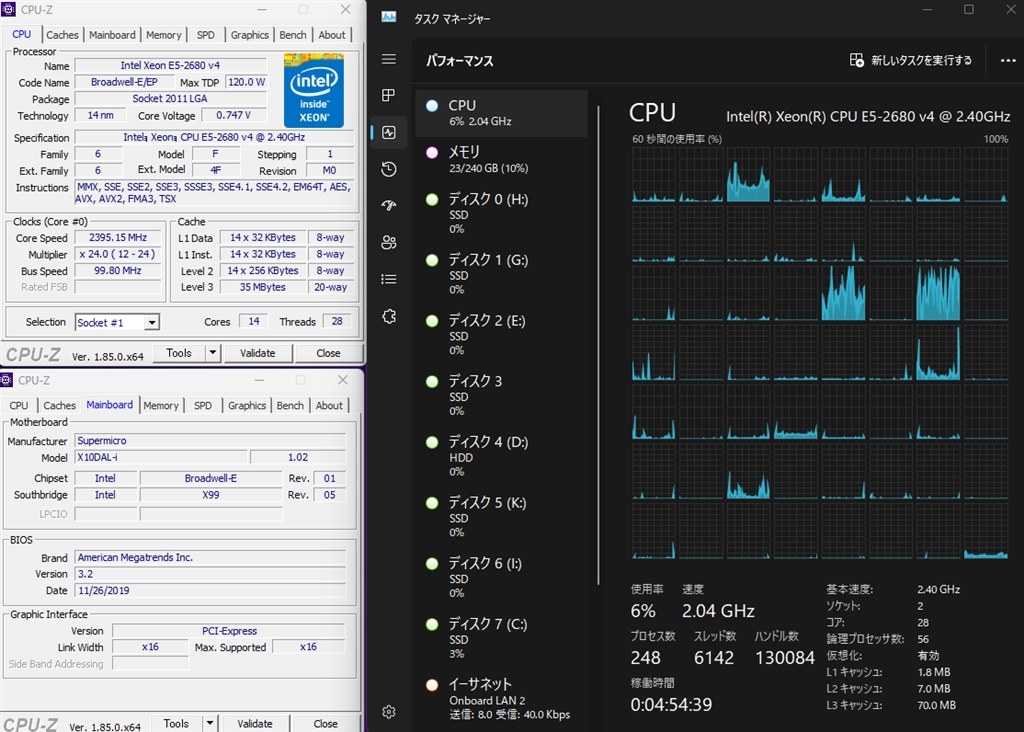
Task: Click the Supermicro manufacturer field
Action: (210, 441)
